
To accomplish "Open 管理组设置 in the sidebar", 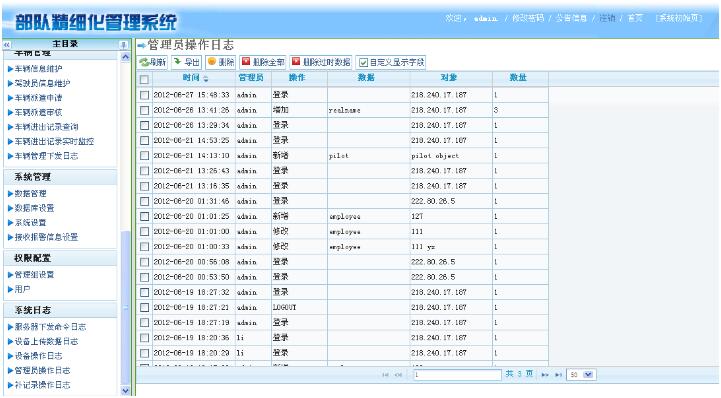I will pos(34,274).
